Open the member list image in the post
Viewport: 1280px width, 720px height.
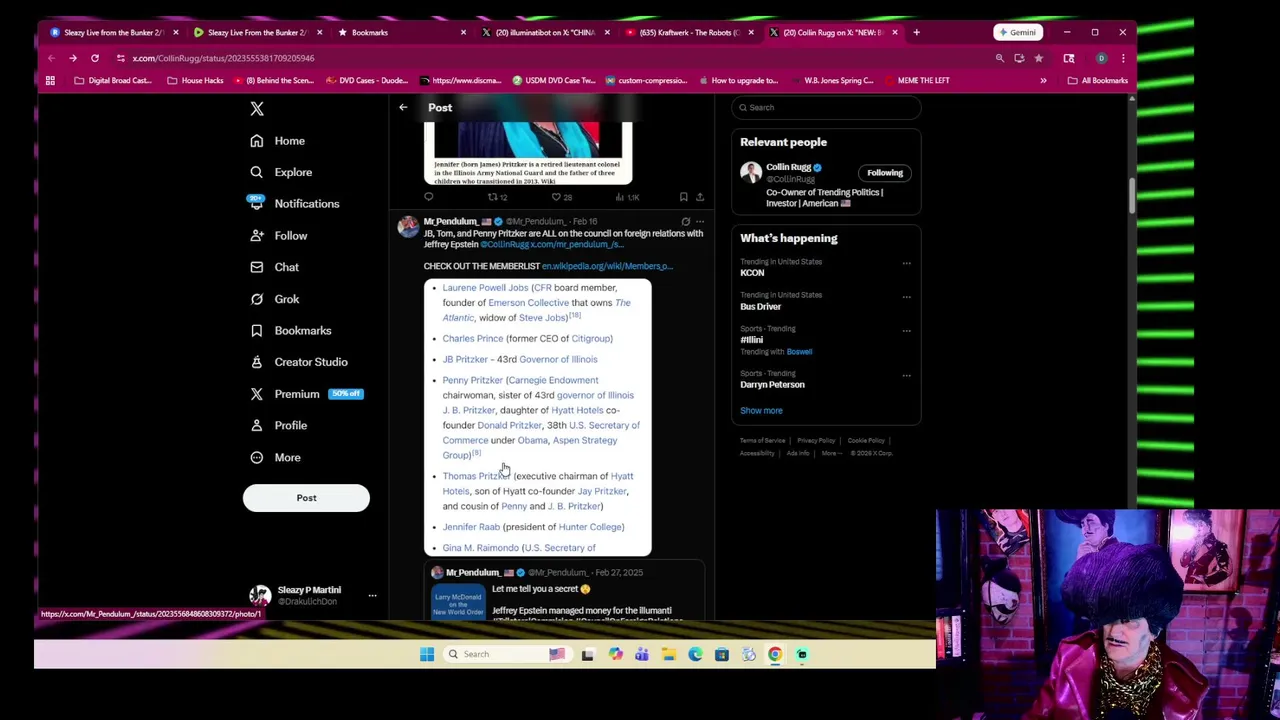[x=538, y=417]
